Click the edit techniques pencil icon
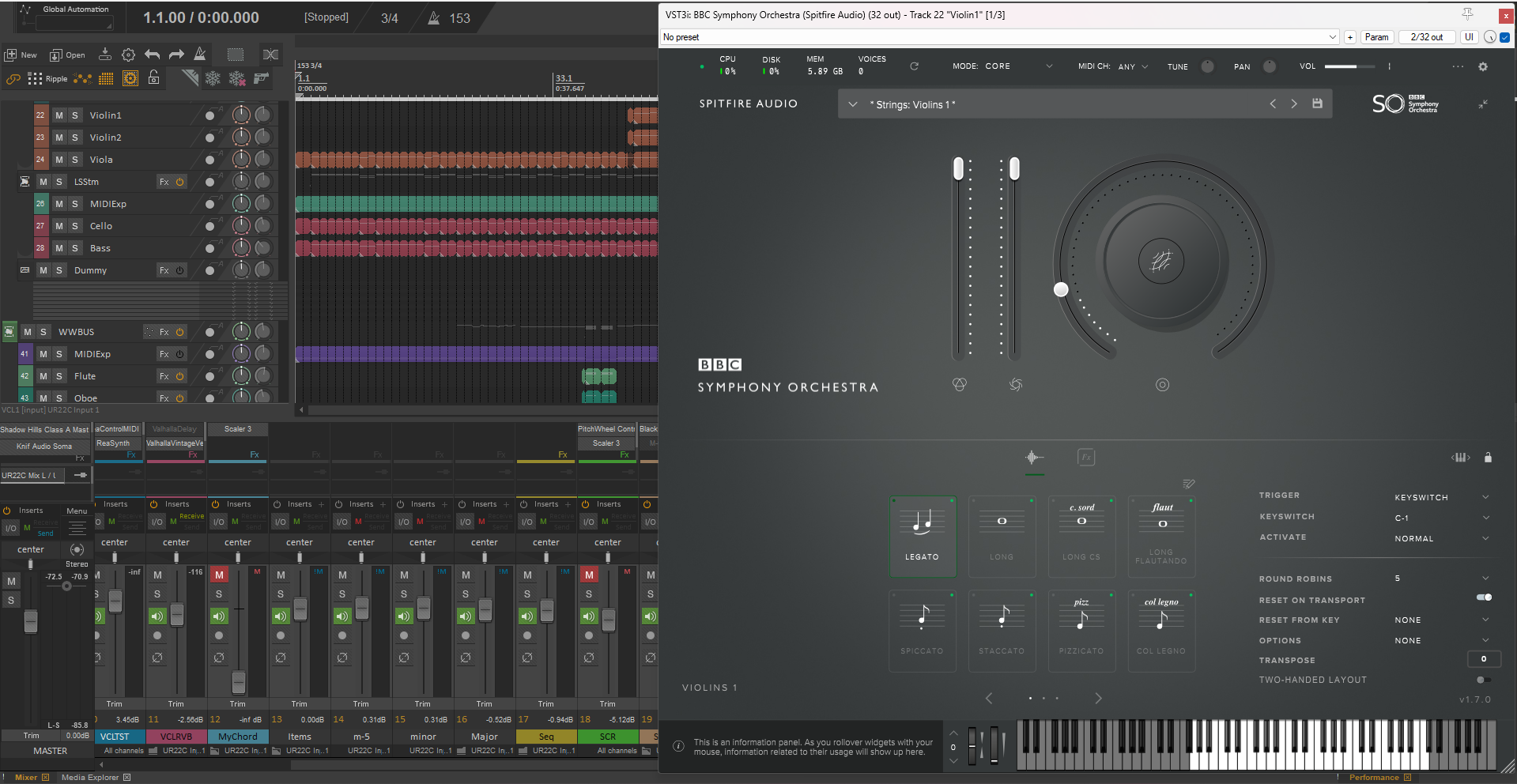Screen dimensions: 1517x784 click(1188, 484)
